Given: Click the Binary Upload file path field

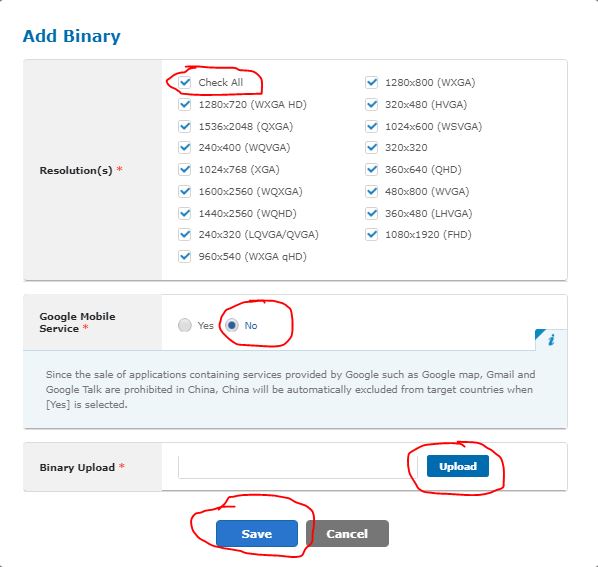Looking at the screenshot, I should (297, 467).
